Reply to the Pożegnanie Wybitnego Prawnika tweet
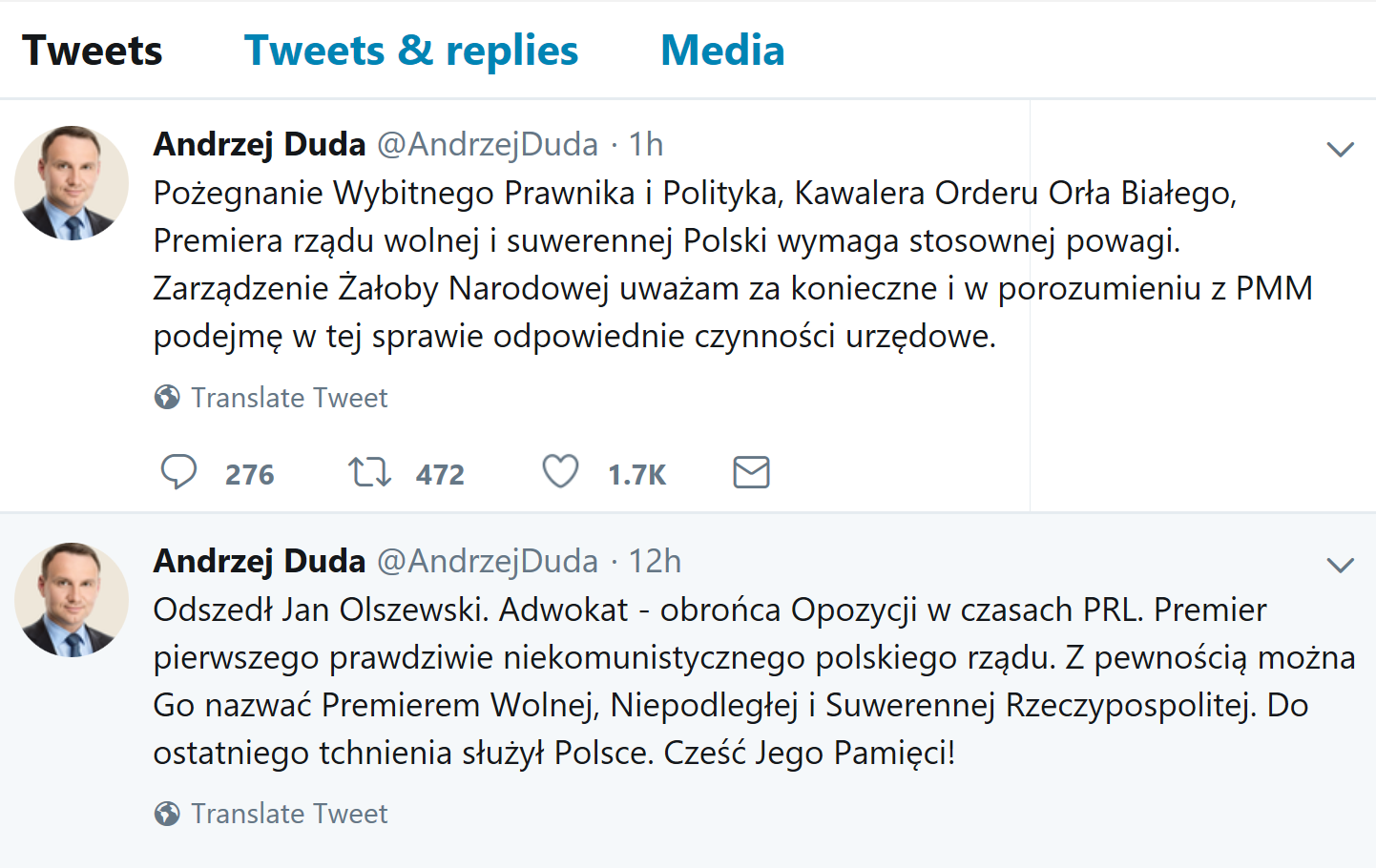The height and width of the screenshot is (868, 1376). [178, 472]
